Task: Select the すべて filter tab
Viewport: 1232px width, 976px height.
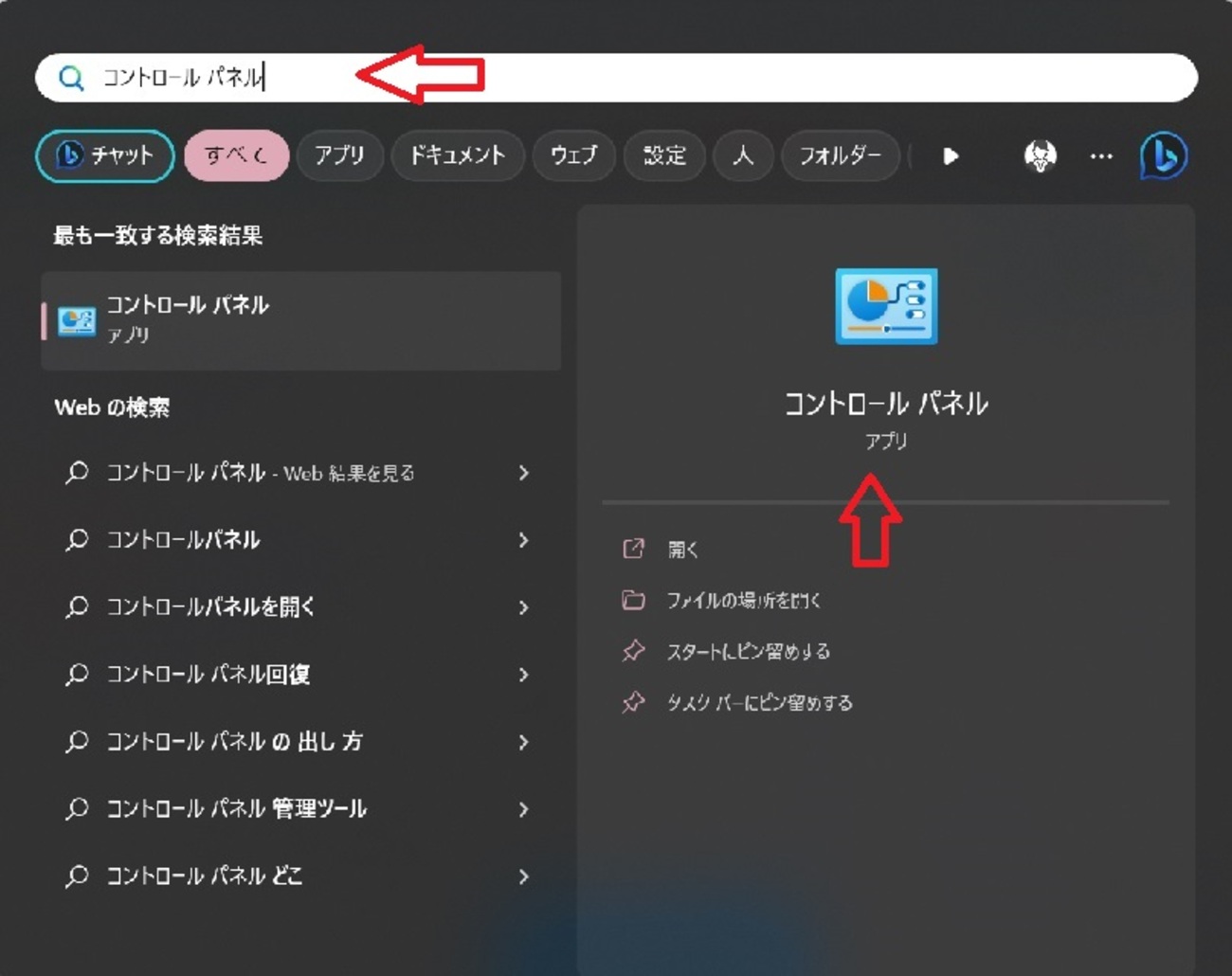Action: tap(236, 155)
